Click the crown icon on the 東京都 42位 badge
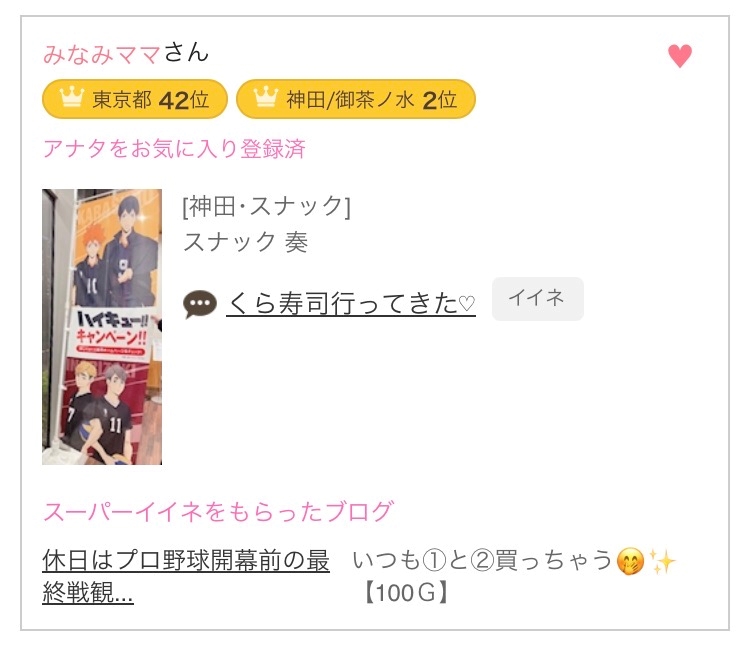 (x=72, y=97)
